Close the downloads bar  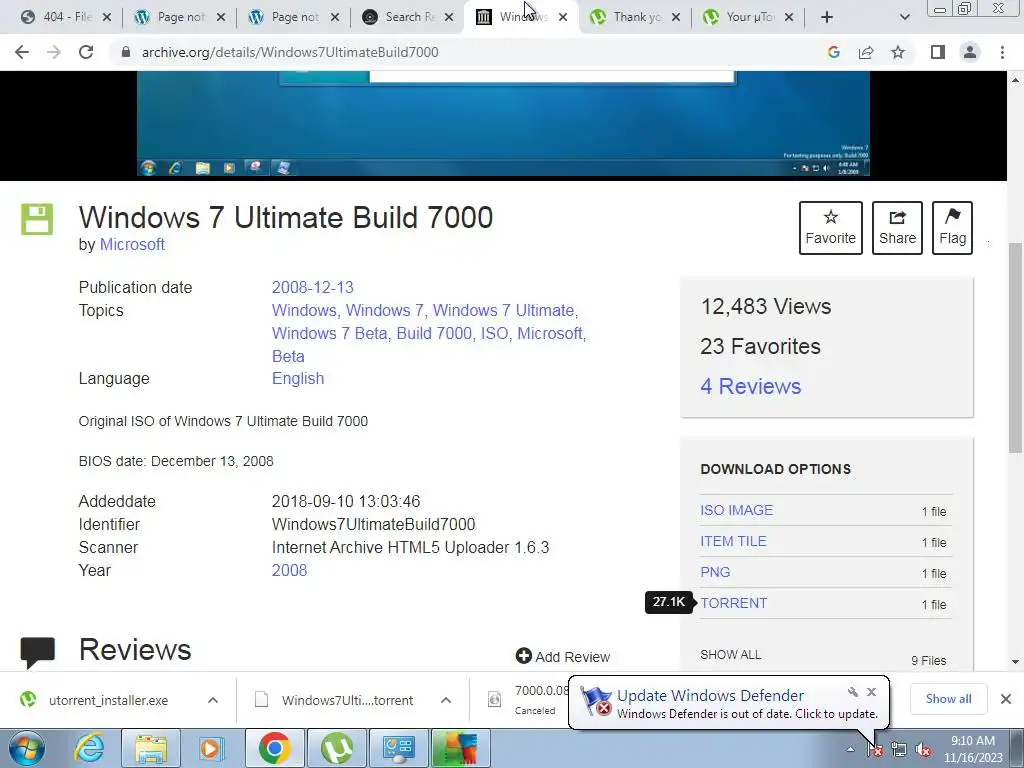1006,699
